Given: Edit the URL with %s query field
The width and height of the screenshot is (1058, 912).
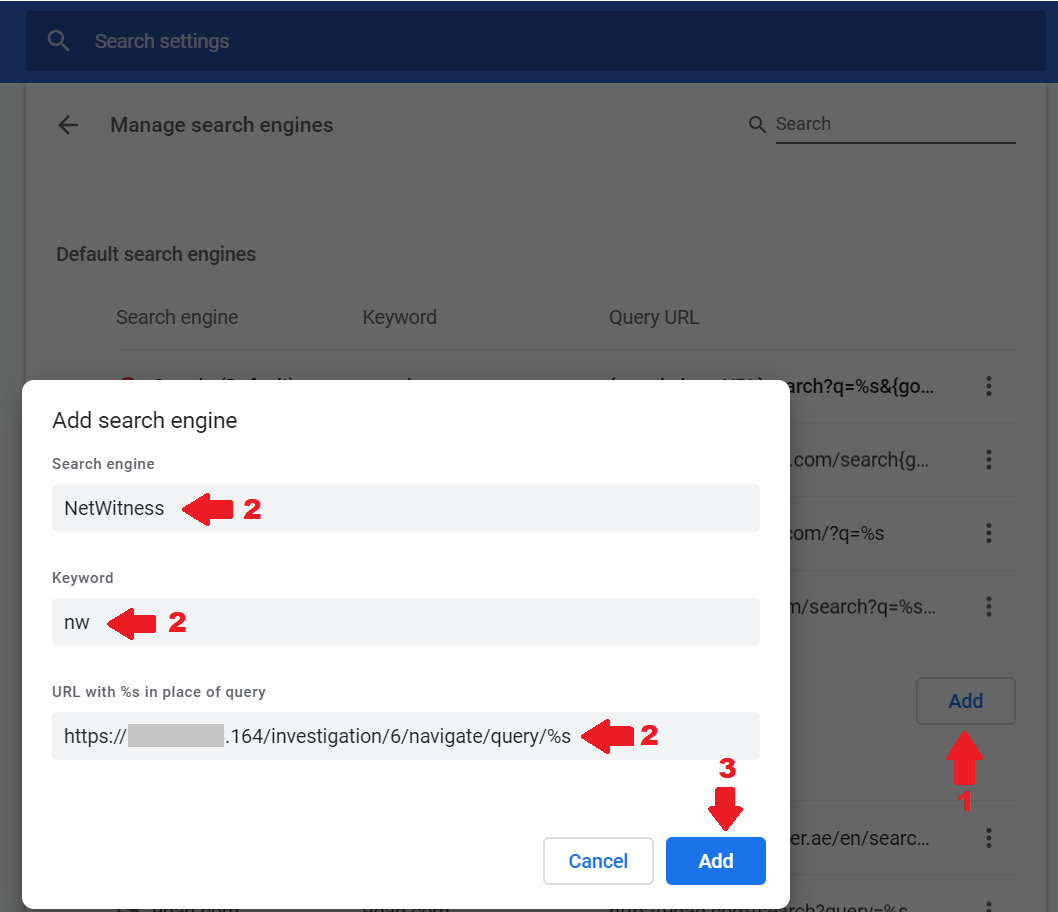Looking at the screenshot, I should point(406,736).
